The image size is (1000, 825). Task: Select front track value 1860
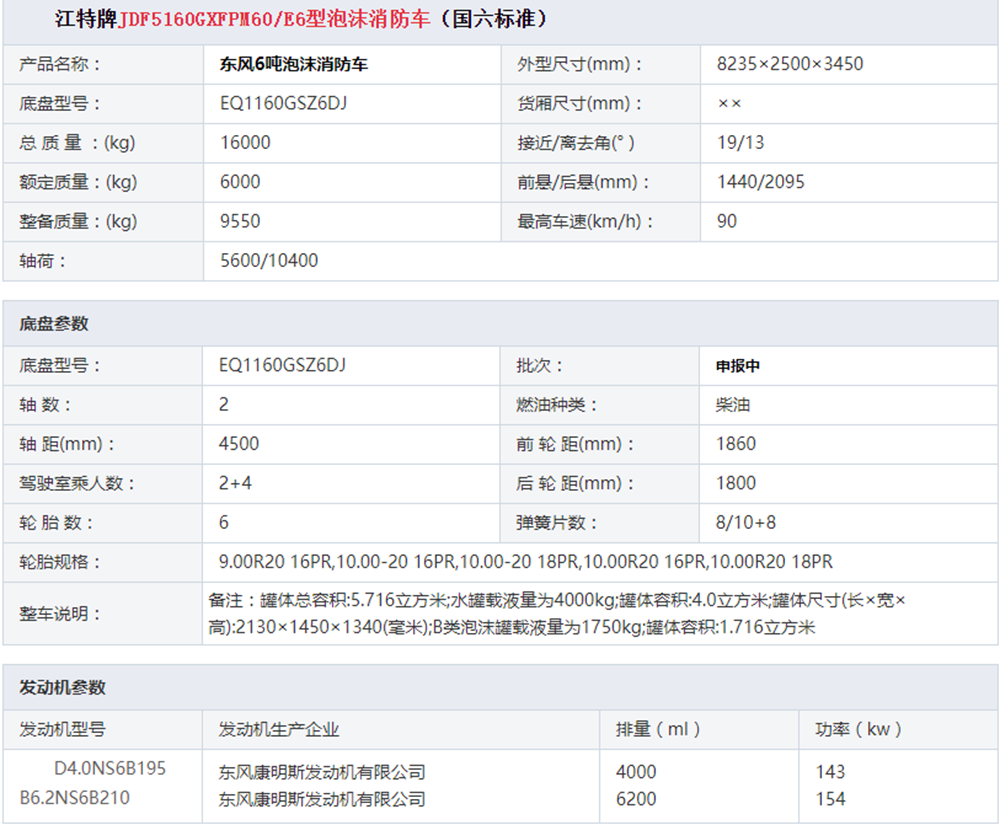point(735,444)
